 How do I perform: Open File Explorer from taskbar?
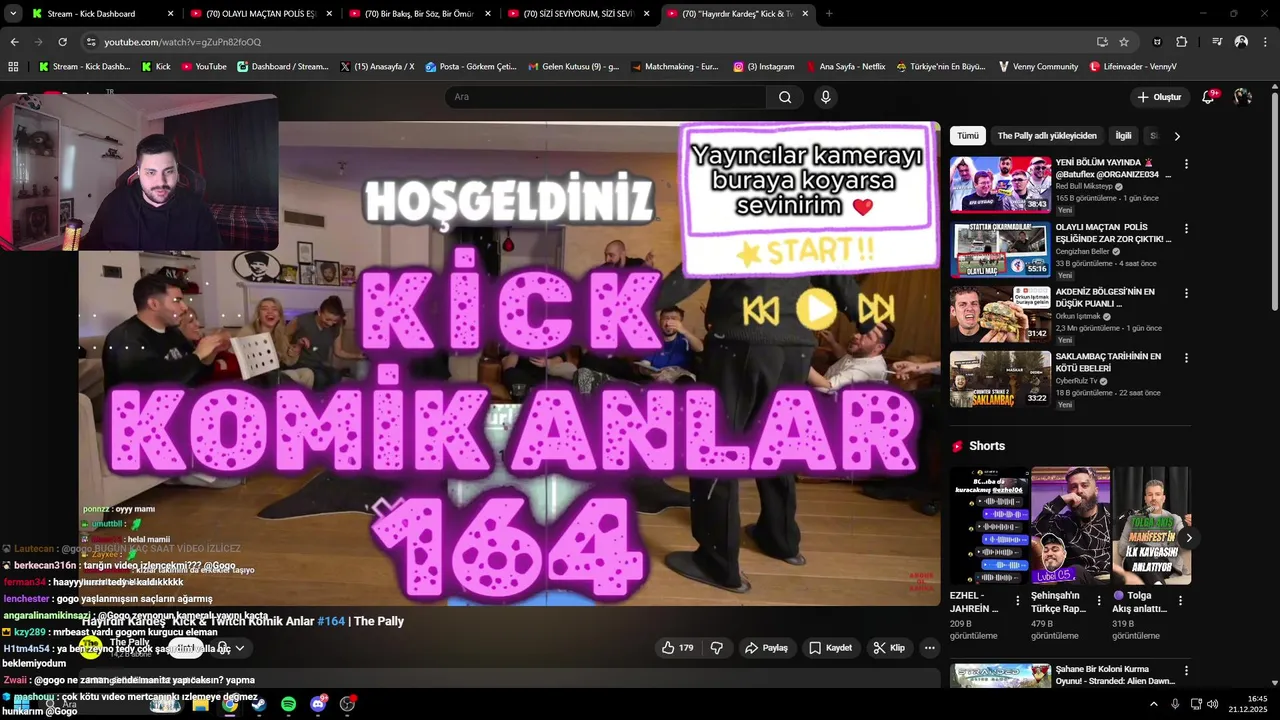point(200,704)
